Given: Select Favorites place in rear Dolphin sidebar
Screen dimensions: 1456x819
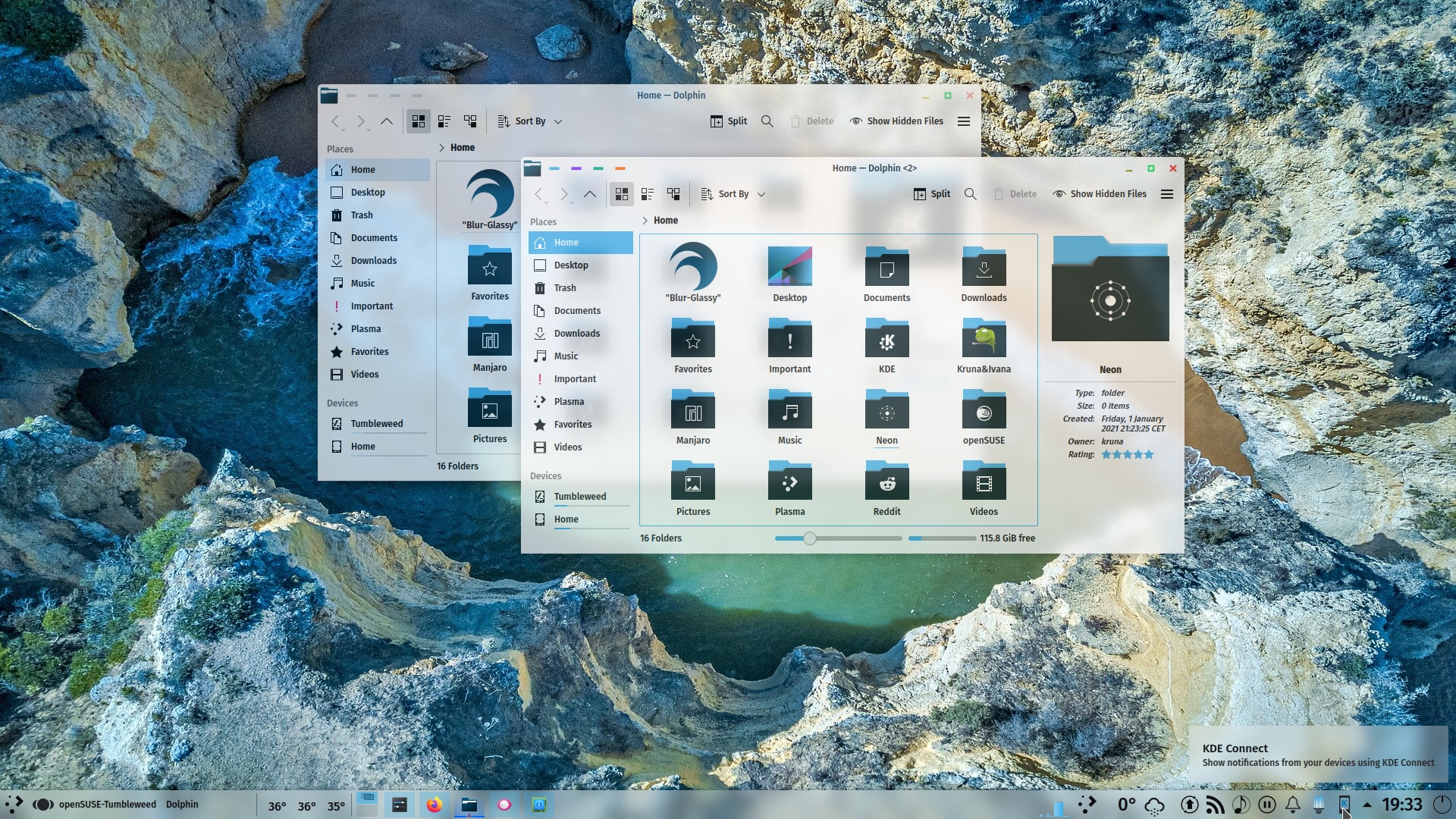Looking at the screenshot, I should coord(378,352).
